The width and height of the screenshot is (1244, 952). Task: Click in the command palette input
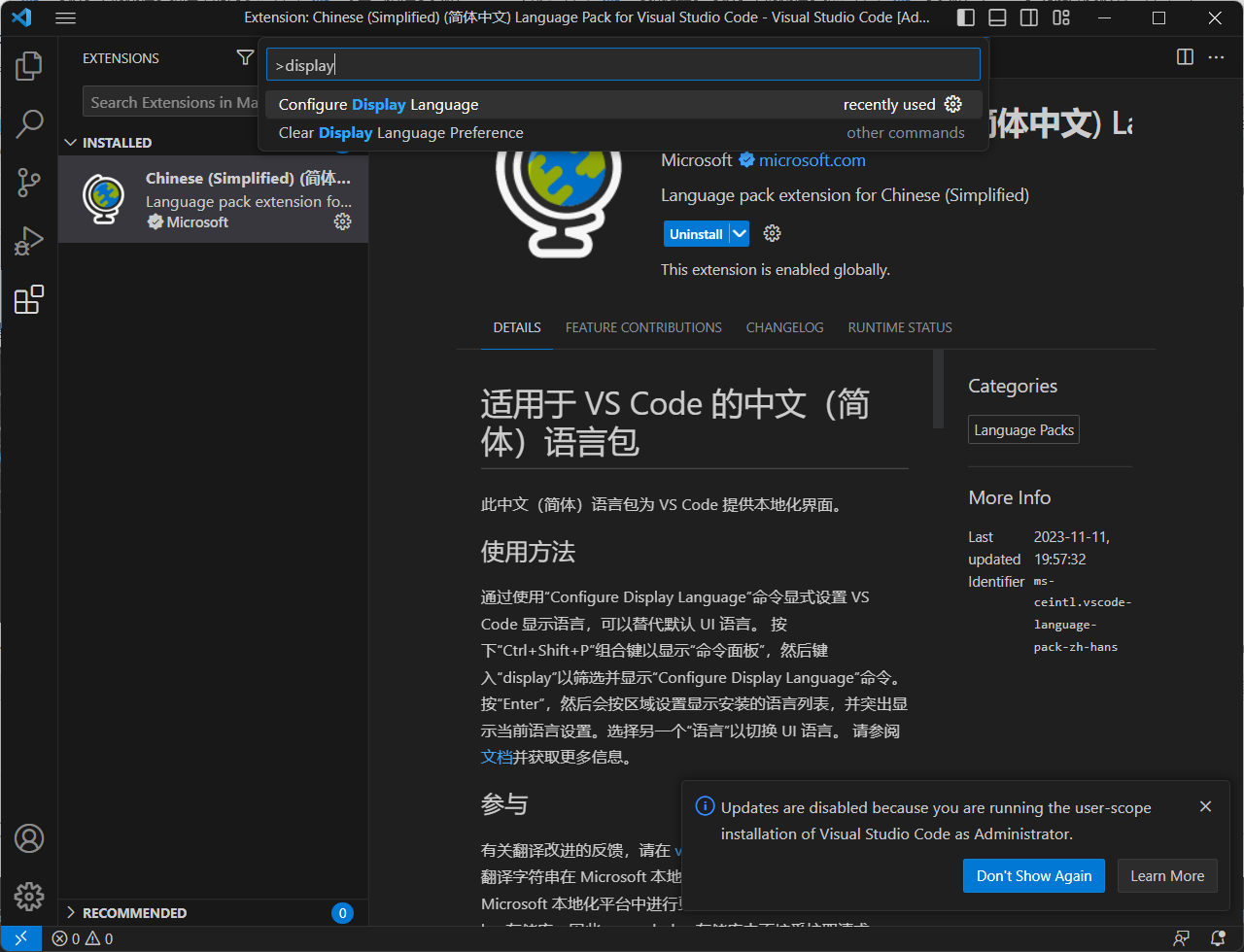pyautogui.click(x=623, y=65)
